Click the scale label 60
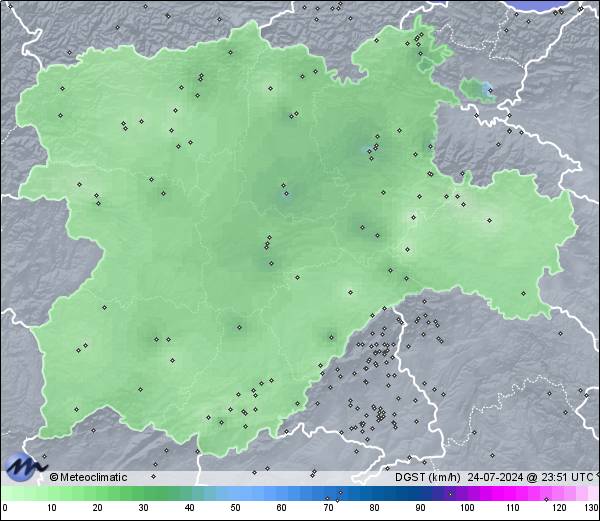Viewport: 600px width, 521px height. [x=281, y=508]
